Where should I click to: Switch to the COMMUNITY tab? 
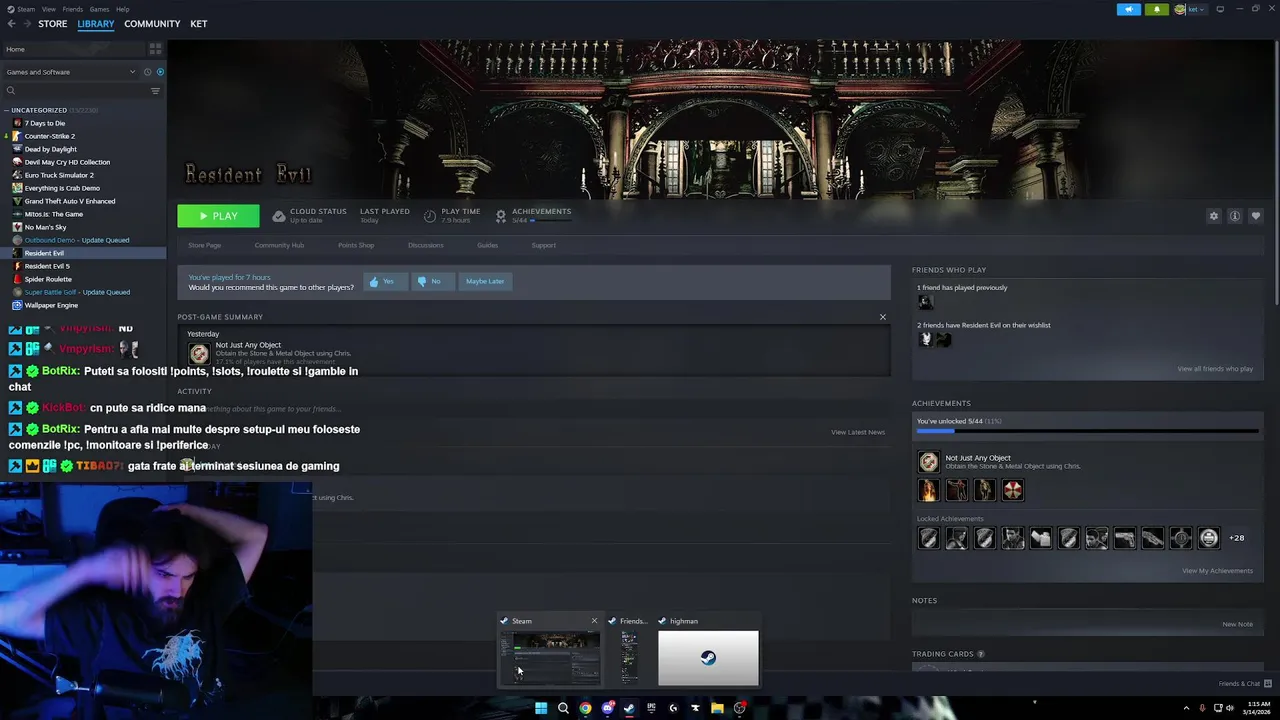click(x=152, y=23)
